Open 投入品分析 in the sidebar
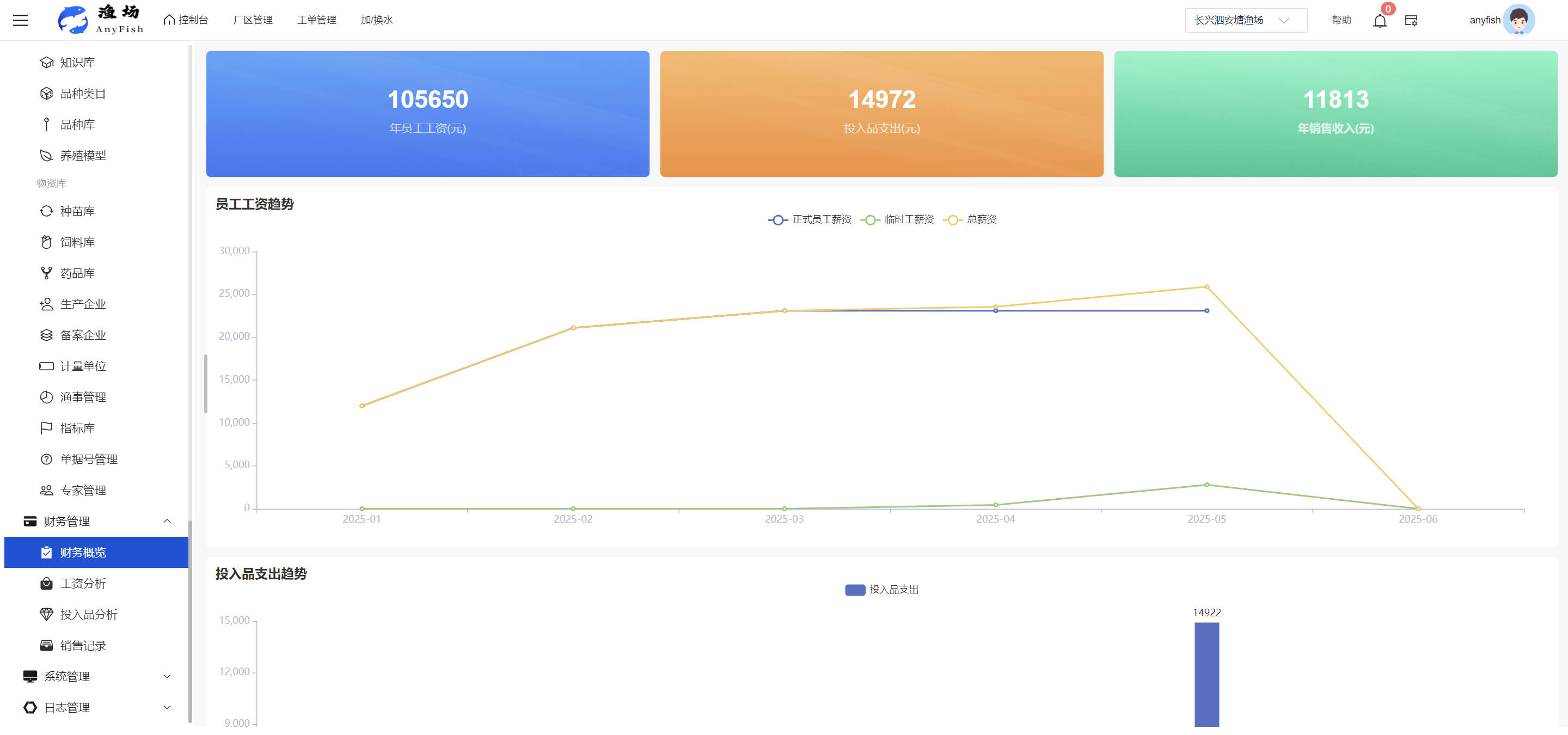 click(88, 615)
